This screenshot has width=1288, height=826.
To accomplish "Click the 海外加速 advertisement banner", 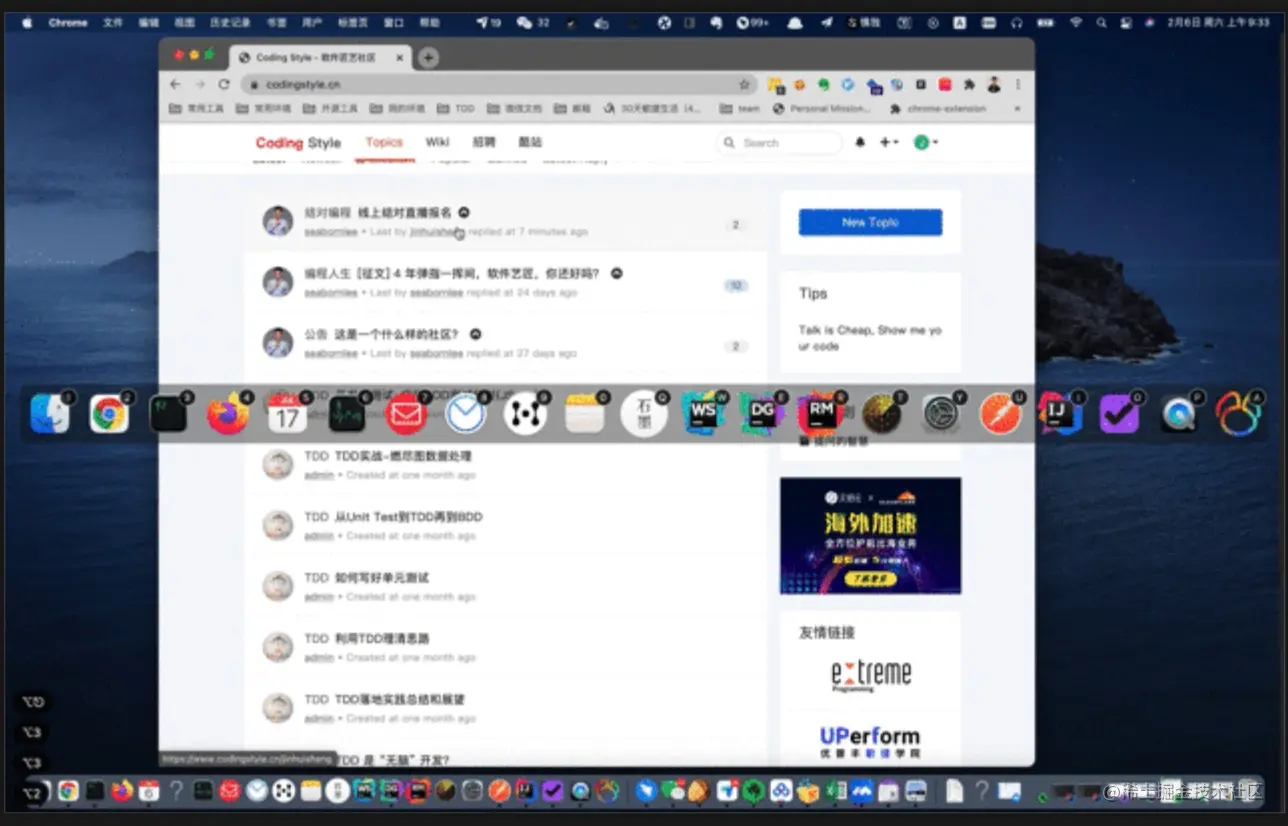I will [870, 535].
